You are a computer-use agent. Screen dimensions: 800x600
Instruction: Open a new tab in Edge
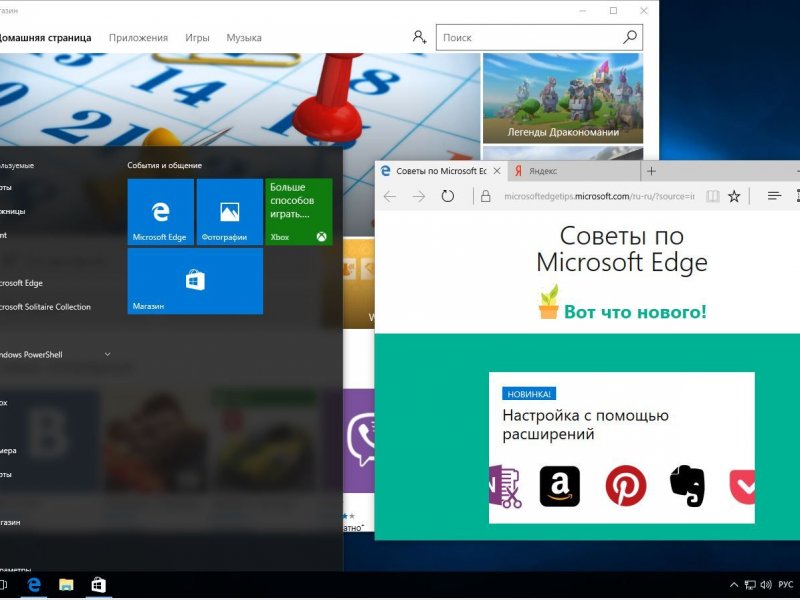click(x=652, y=171)
